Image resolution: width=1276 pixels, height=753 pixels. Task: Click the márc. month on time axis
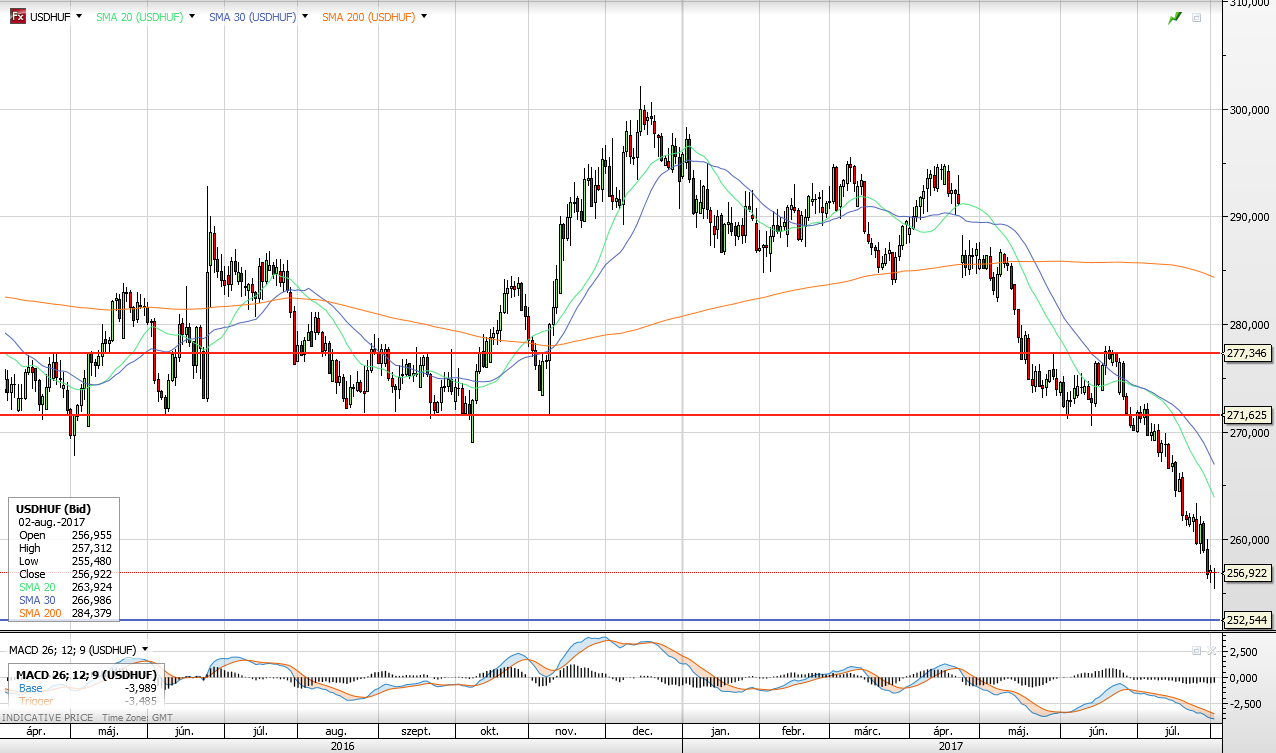pyautogui.click(x=868, y=731)
